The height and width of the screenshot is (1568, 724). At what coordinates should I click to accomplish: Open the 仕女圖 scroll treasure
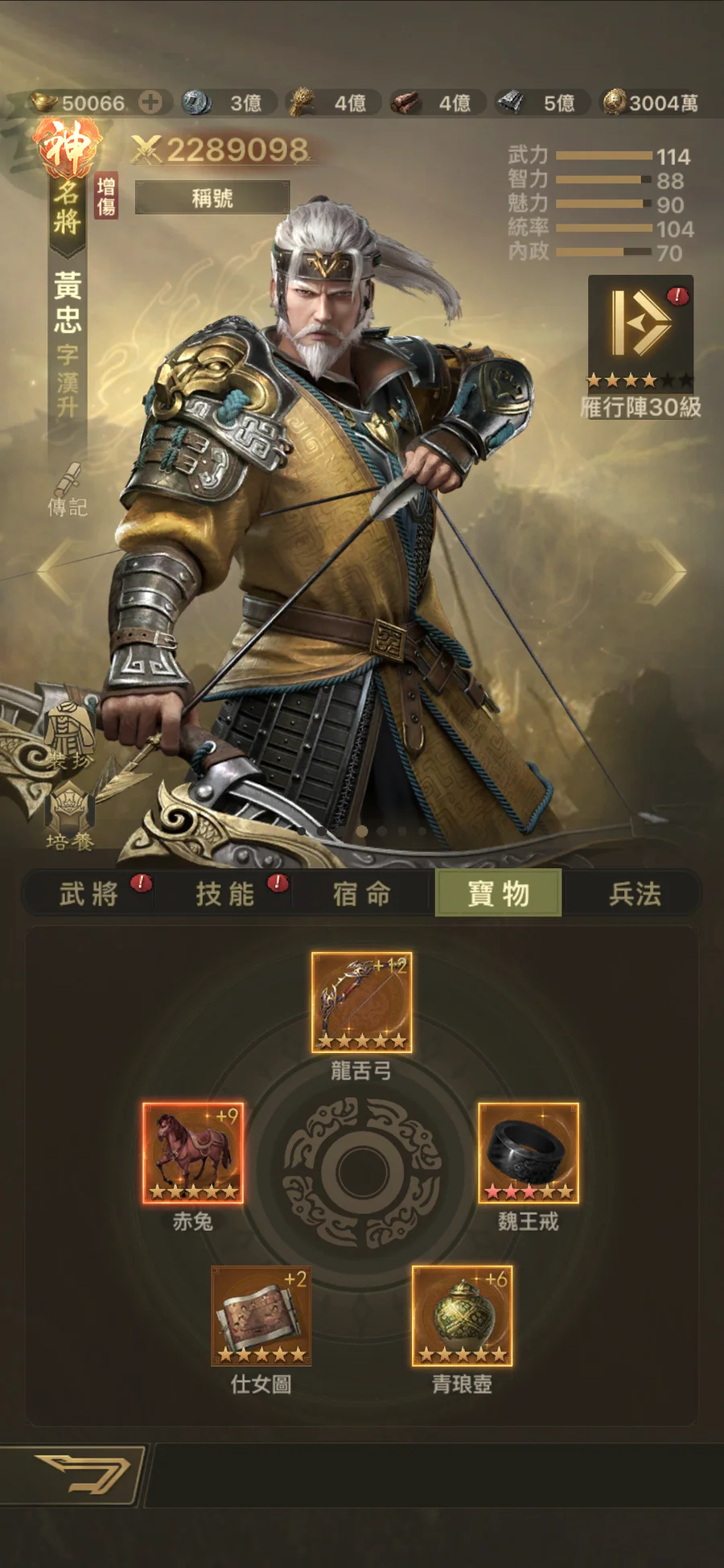pyautogui.click(x=261, y=1315)
